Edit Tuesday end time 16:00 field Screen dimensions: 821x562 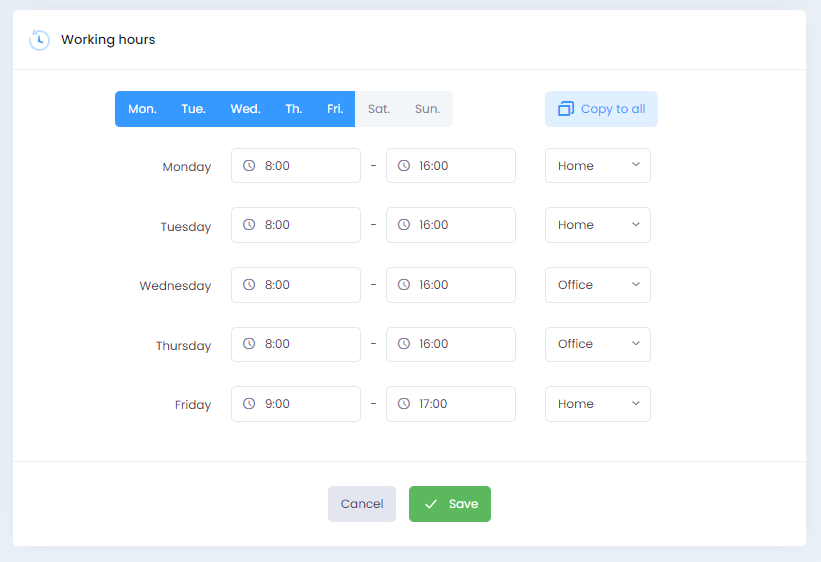pyautogui.click(x=451, y=225)
